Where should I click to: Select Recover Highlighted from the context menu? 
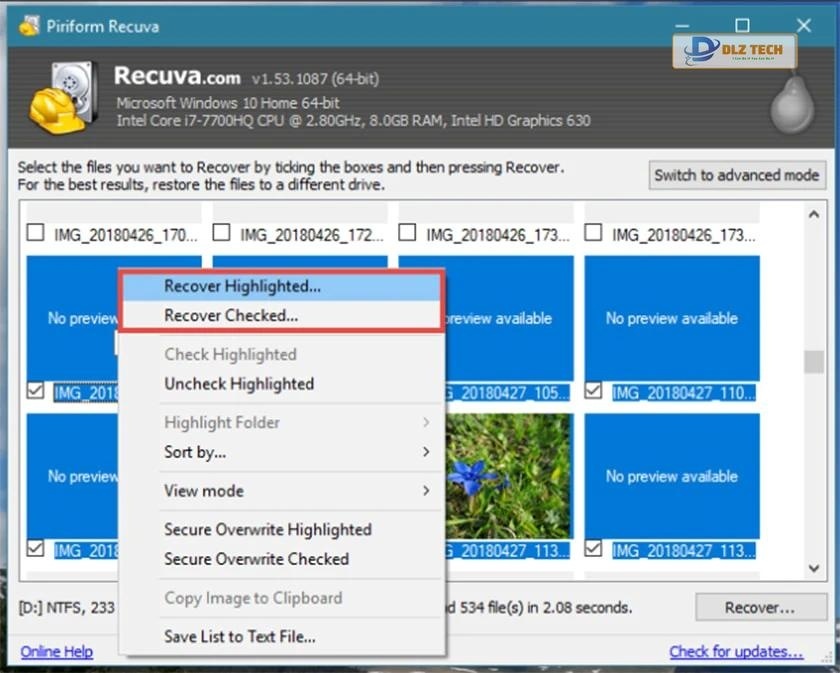point(240,286)
